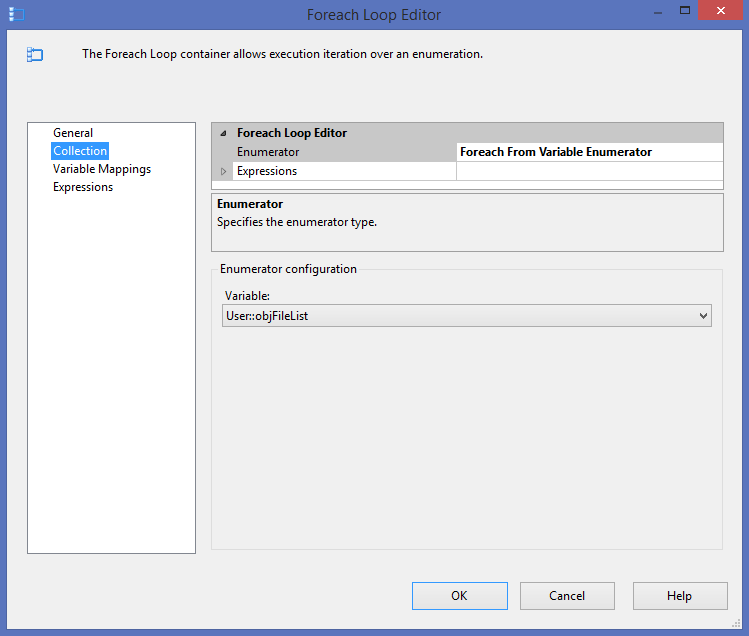Expand the Expressions property row triangle

click(x=223, y=171)
